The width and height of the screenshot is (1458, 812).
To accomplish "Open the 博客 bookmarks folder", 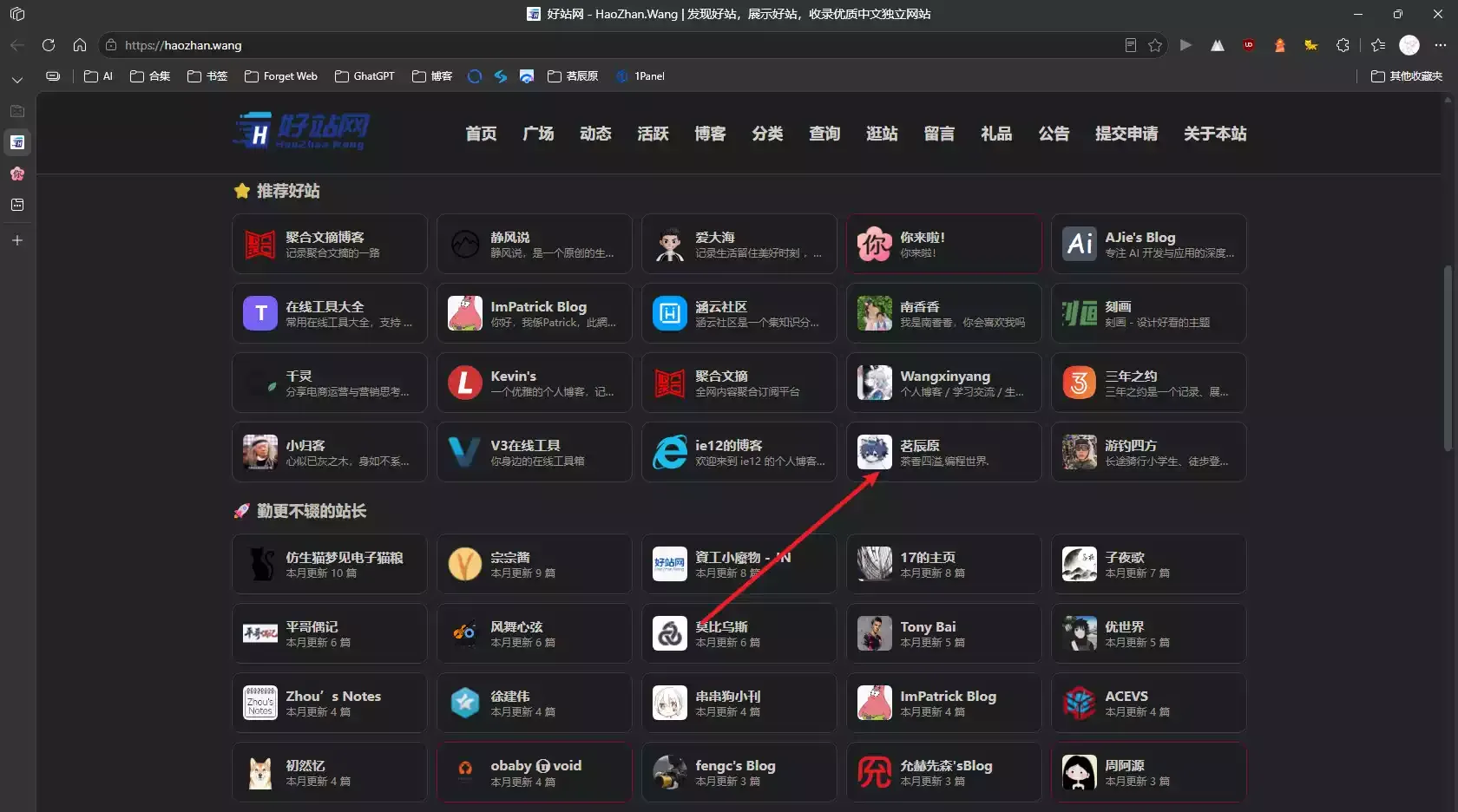I will click(x=432, y=76).
